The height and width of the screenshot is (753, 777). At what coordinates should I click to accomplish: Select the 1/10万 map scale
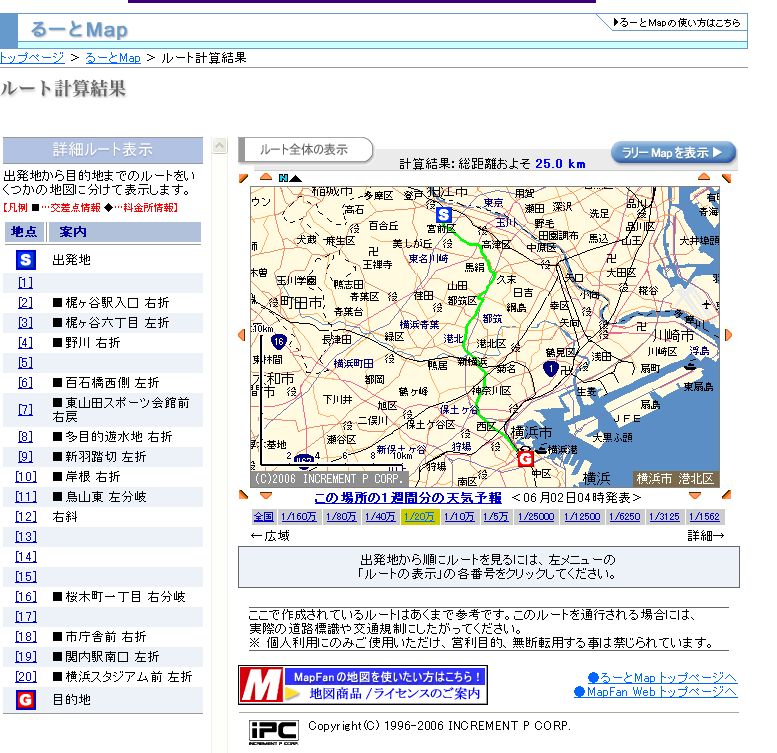pos(459,517)
